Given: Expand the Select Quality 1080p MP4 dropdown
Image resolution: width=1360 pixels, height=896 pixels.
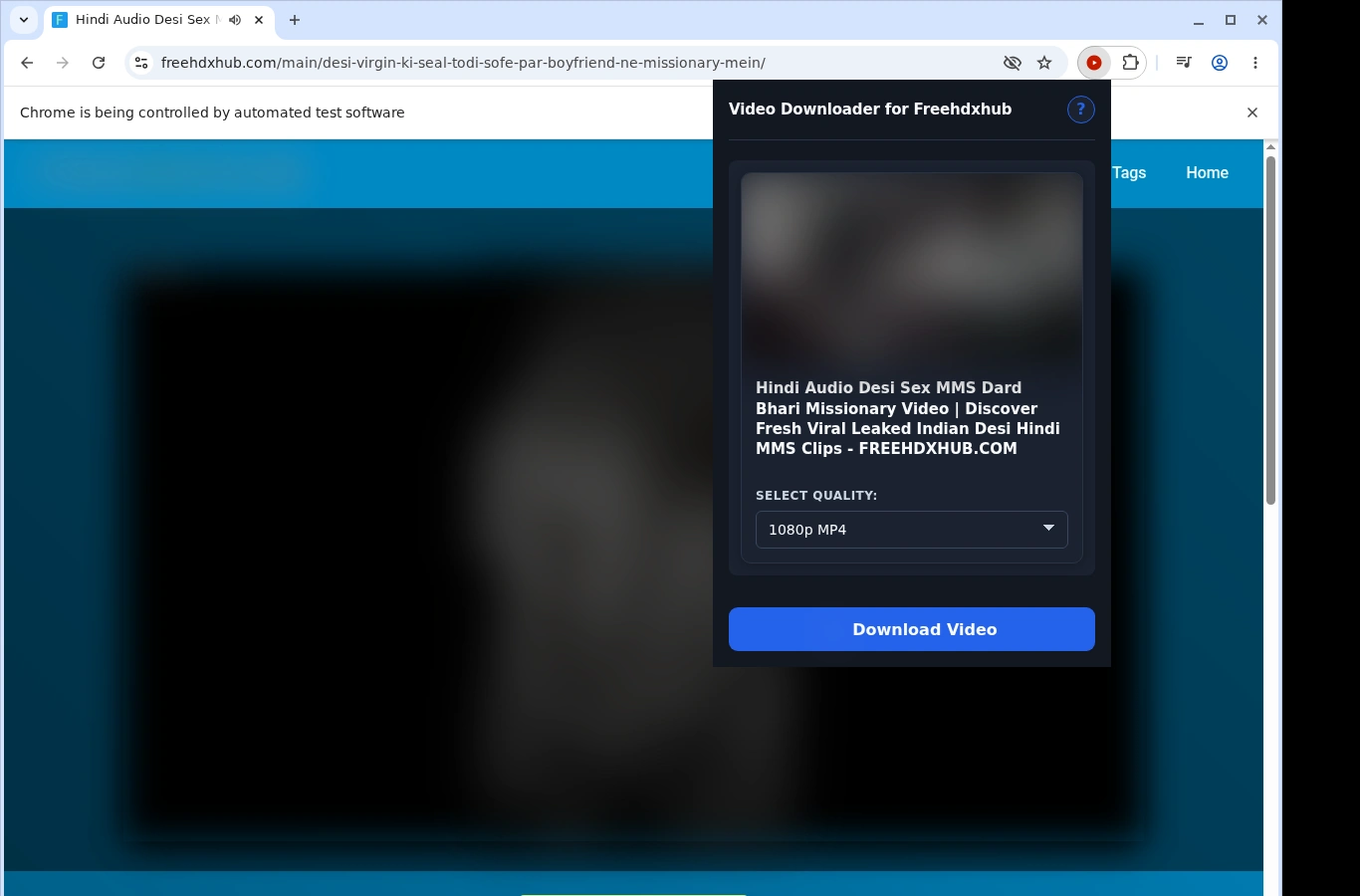Looking at the screenshot, I should click(912, 530).
